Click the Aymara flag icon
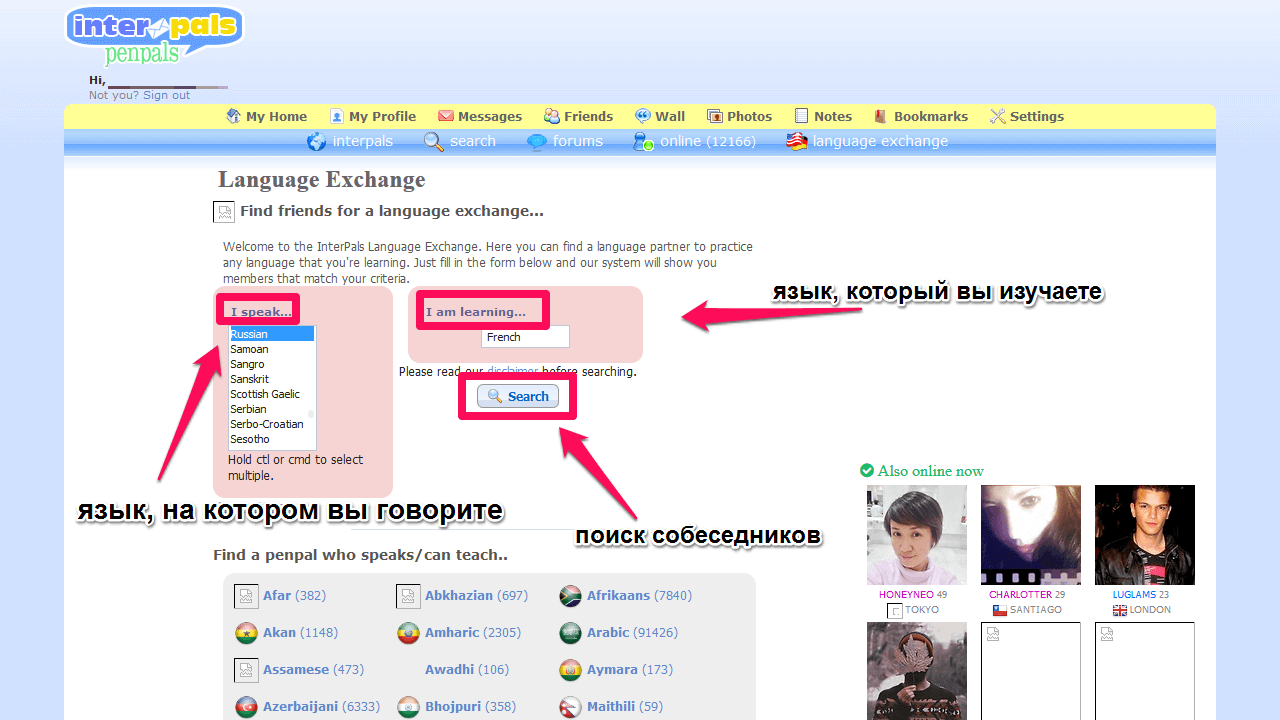The height and width of the screenshot is (720, 1280). (x=571, y=670)
